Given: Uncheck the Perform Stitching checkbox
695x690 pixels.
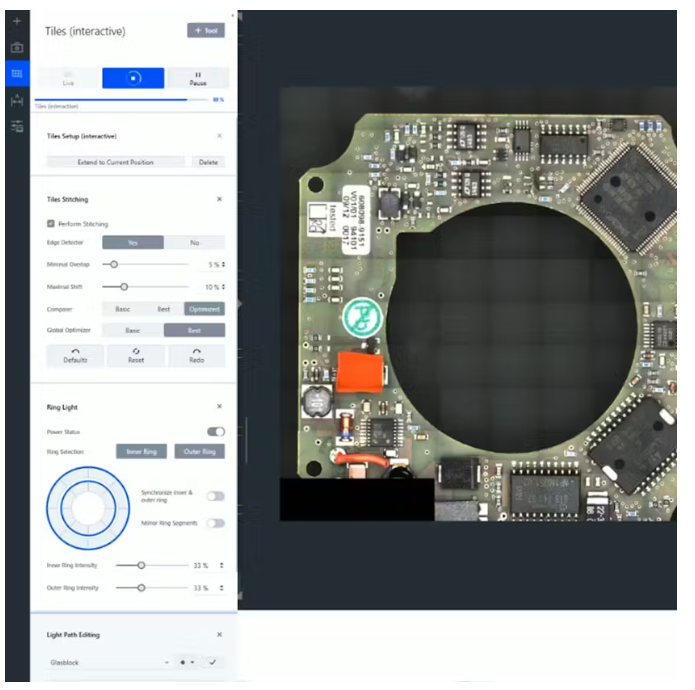Looking at the screenshot, I should point(51,224).
